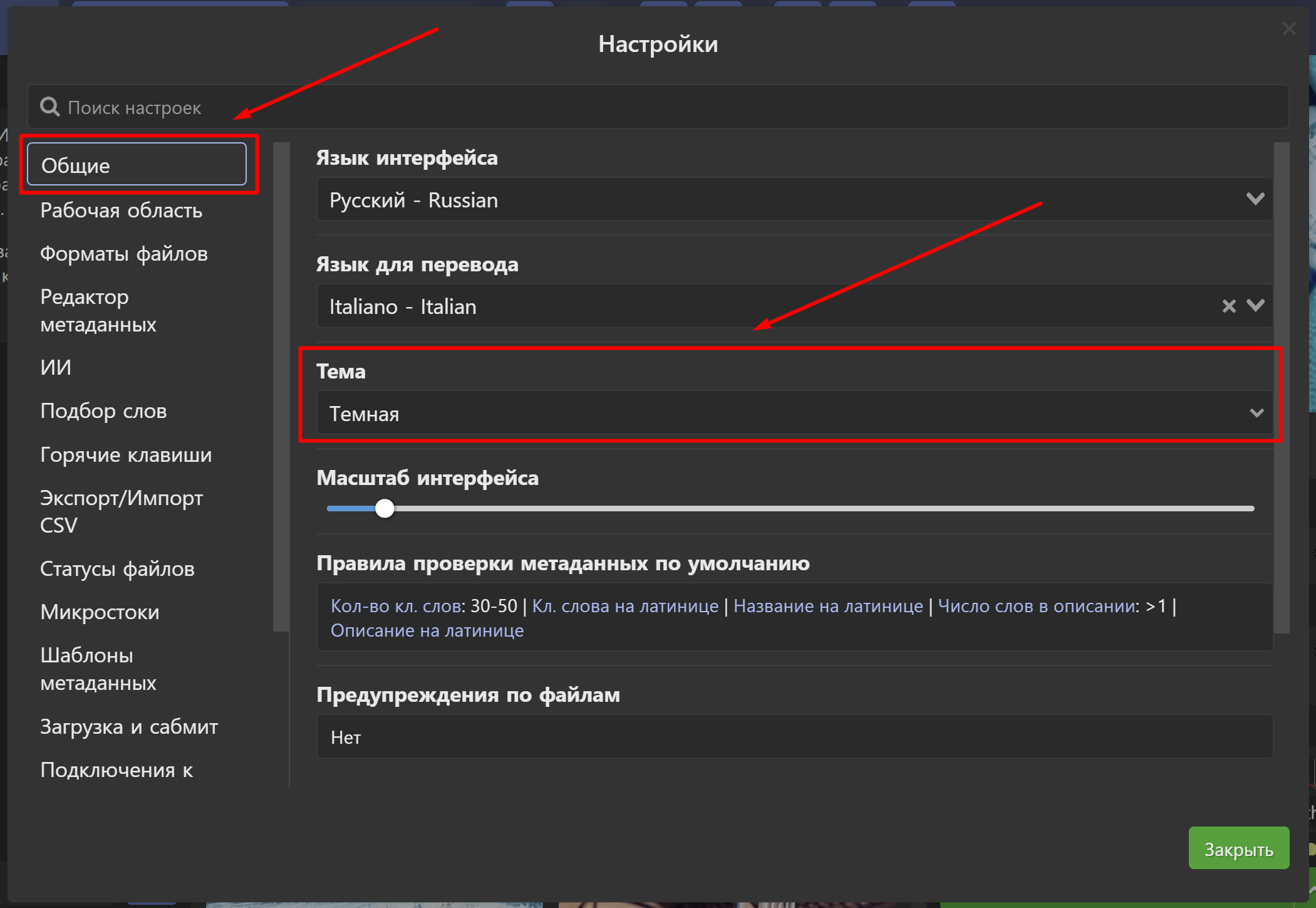Click the interface scale slider handle
The height and width of the screenshot is (908, 1316).
click(385, 508)
